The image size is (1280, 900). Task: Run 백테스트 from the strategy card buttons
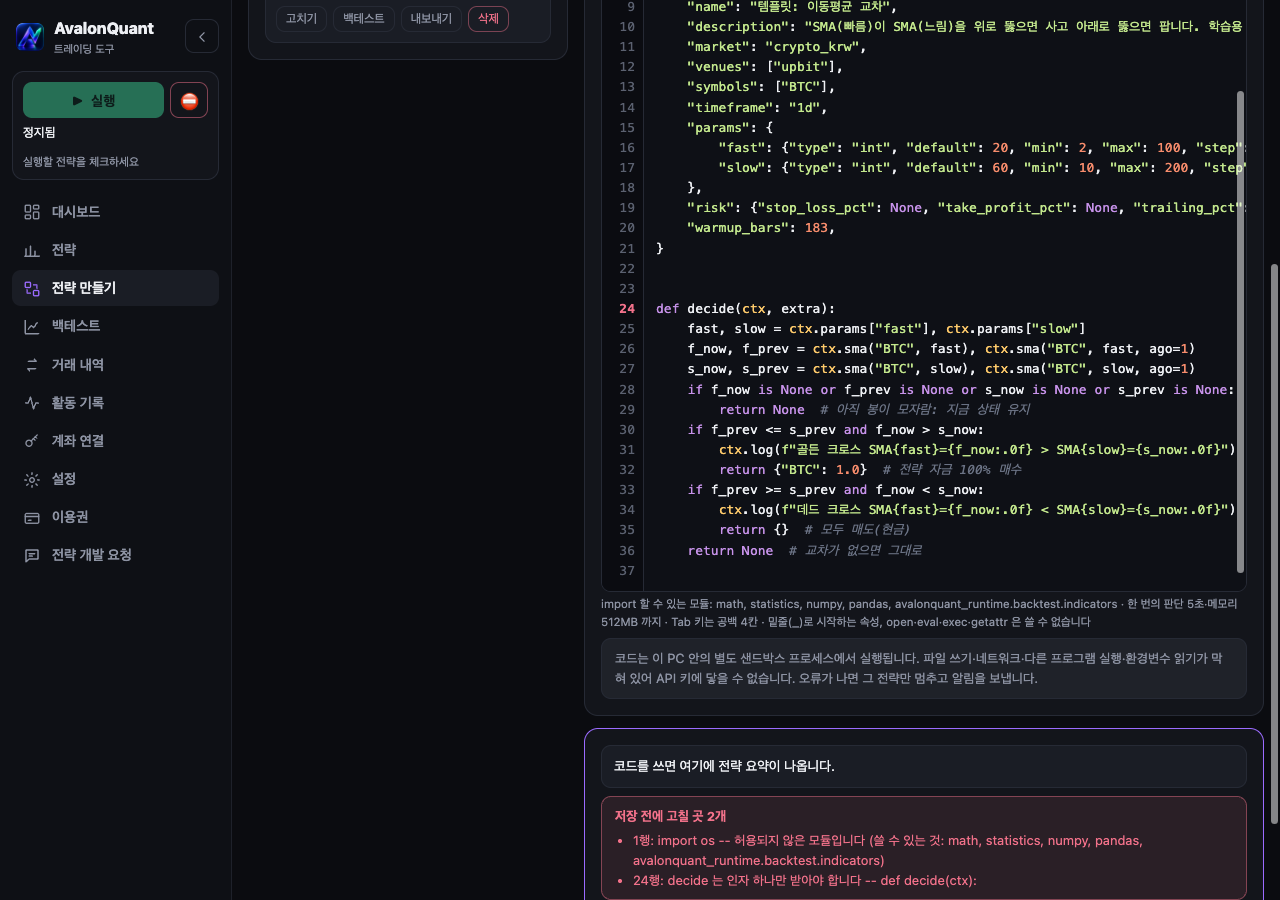[364, 19]
